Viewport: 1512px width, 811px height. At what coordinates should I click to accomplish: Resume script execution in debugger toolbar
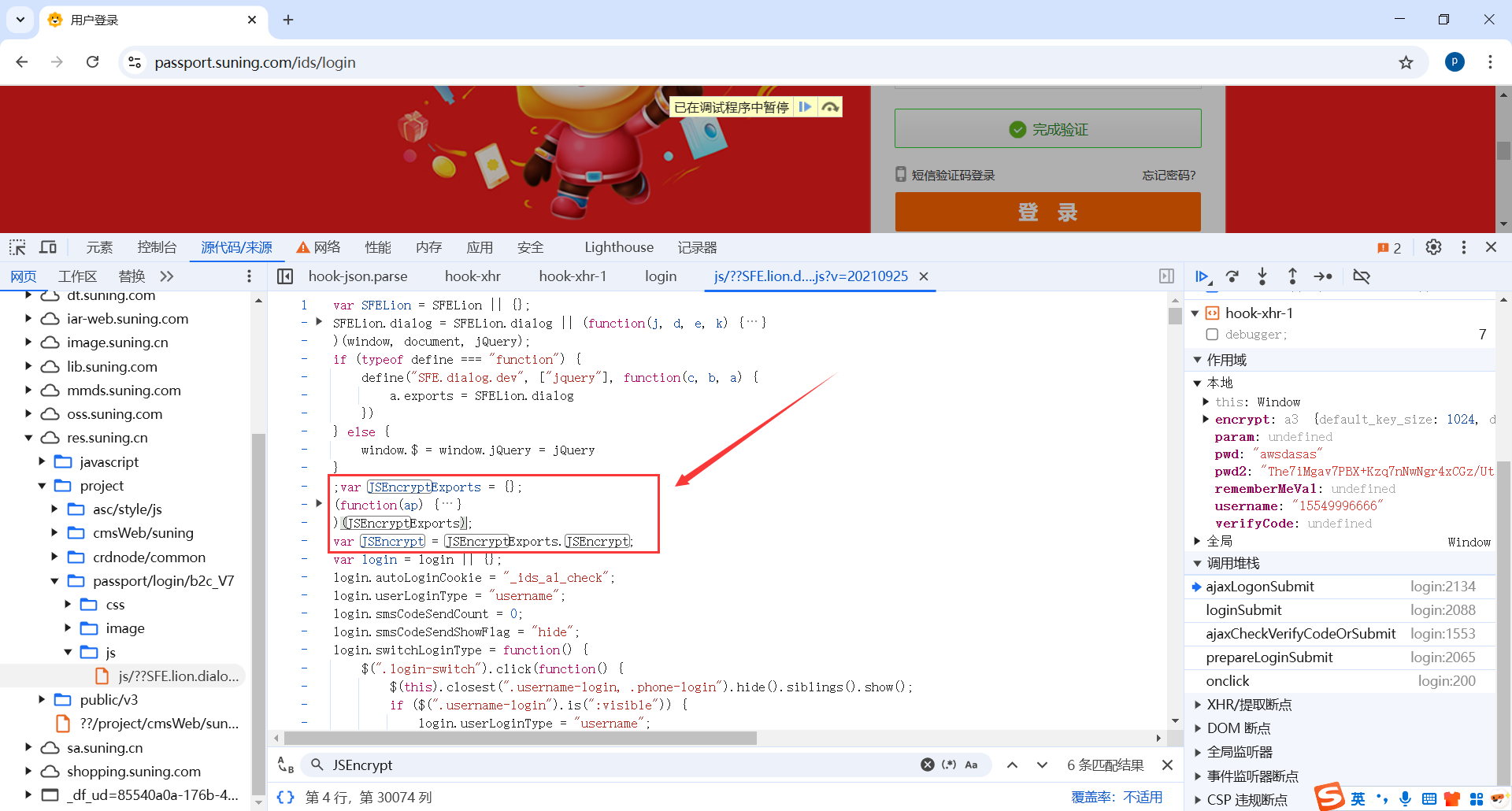tap(1202, 276)
